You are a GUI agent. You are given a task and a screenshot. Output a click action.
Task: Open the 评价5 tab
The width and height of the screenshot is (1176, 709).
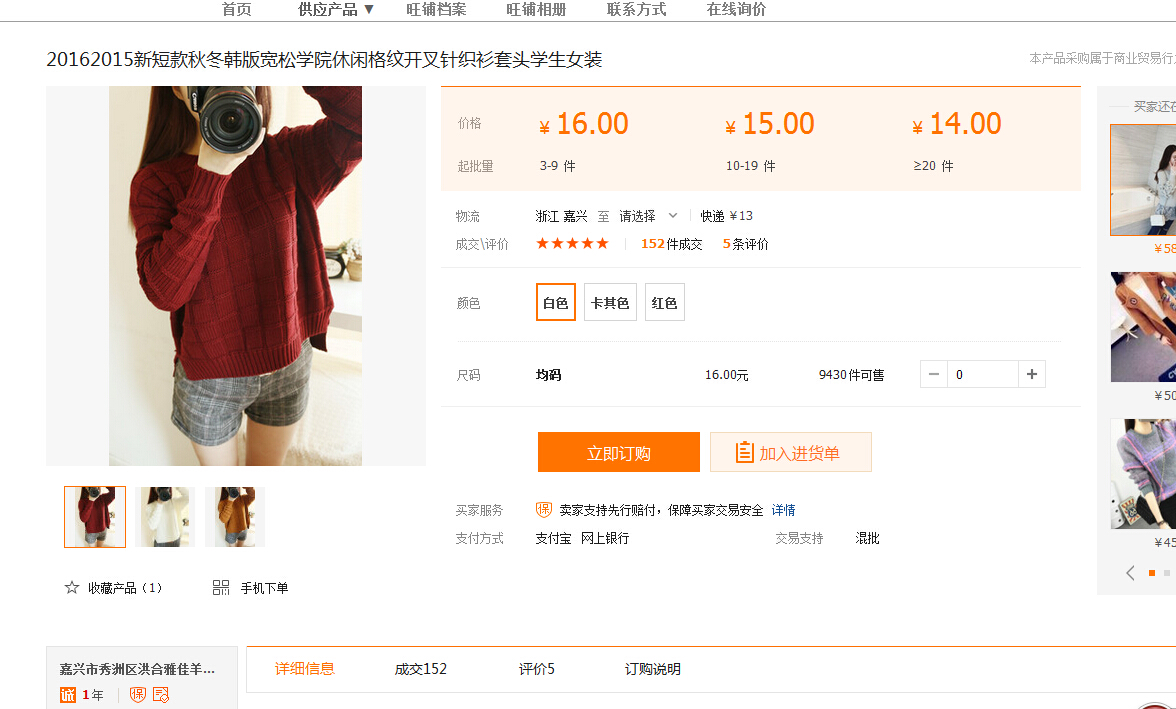pyautogui.click(x=537, y=669)
